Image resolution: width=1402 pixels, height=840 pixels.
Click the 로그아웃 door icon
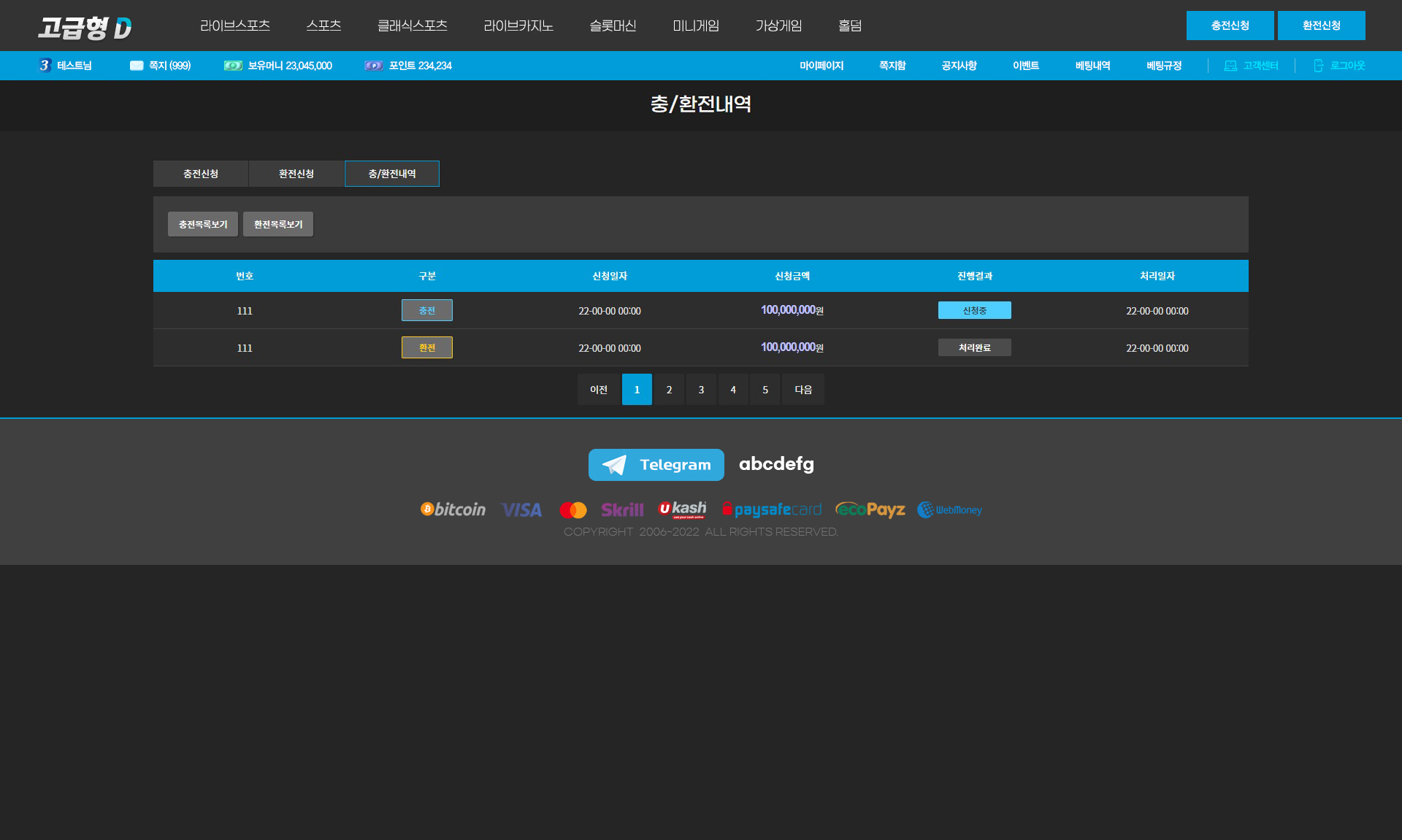(1318, 66)
